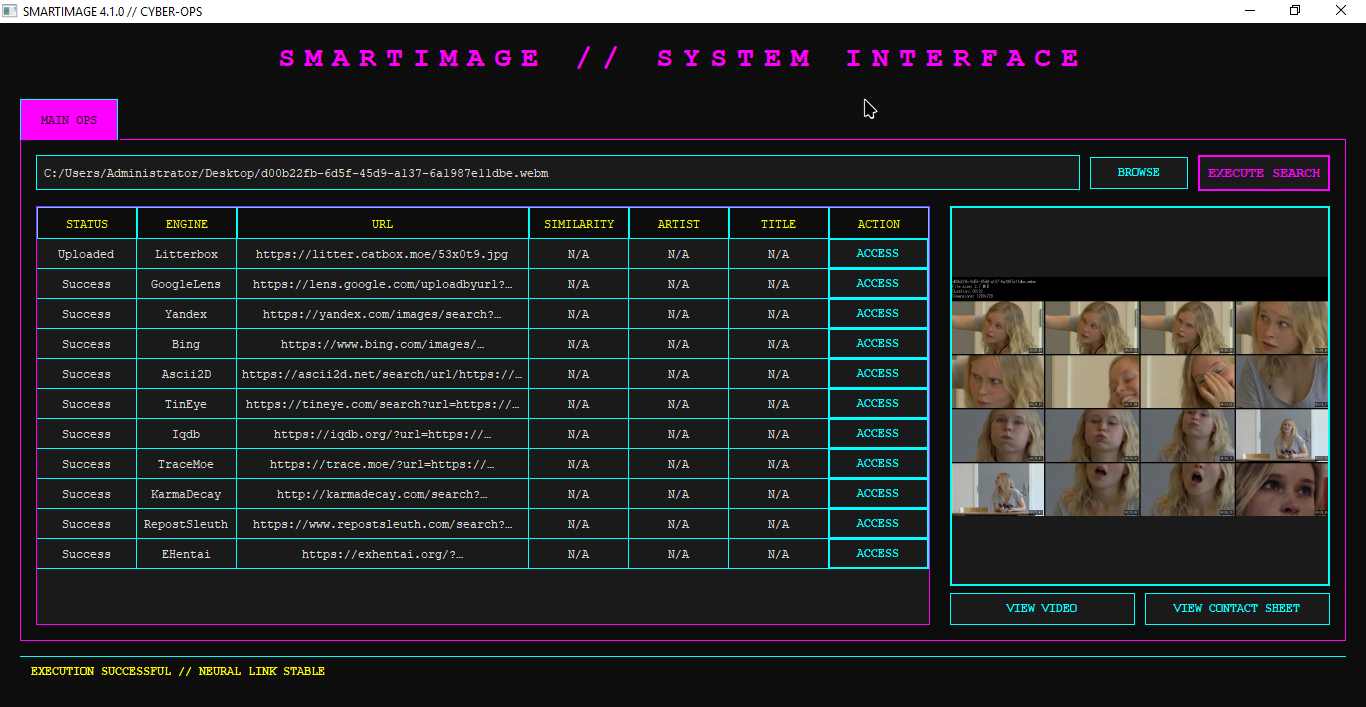
Task: Click ACCESS for Litterbox row
Action: point(878,254)
